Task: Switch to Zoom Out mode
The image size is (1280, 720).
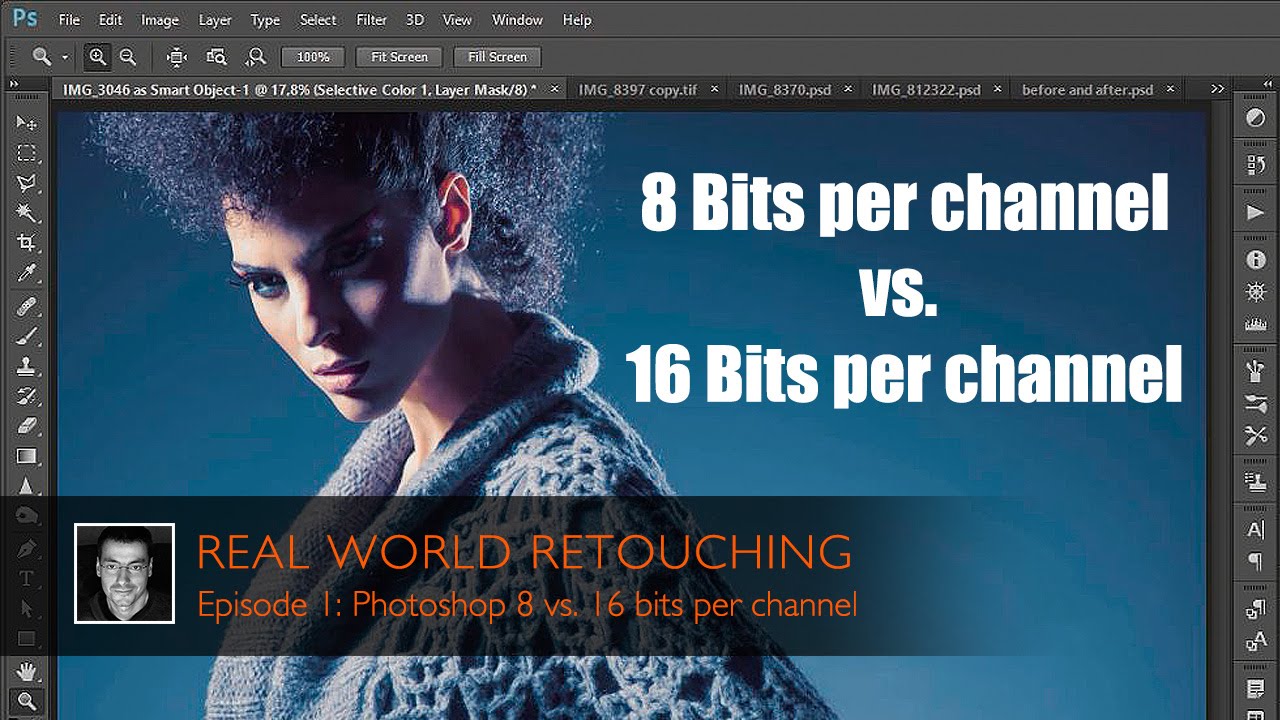Action: click(127, 57)
